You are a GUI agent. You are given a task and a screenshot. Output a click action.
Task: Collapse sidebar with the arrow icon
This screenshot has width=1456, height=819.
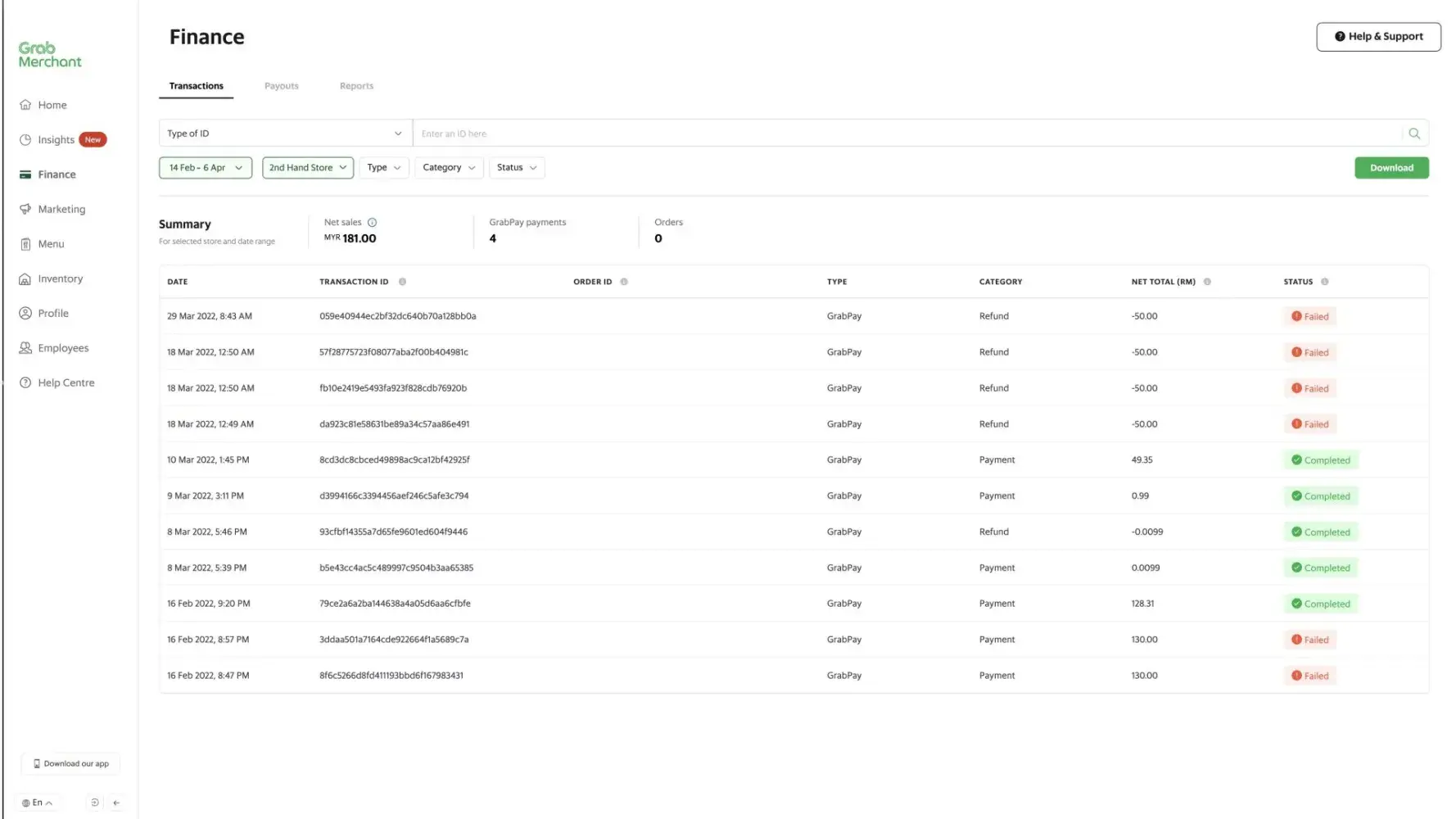[x=116, y=803]
